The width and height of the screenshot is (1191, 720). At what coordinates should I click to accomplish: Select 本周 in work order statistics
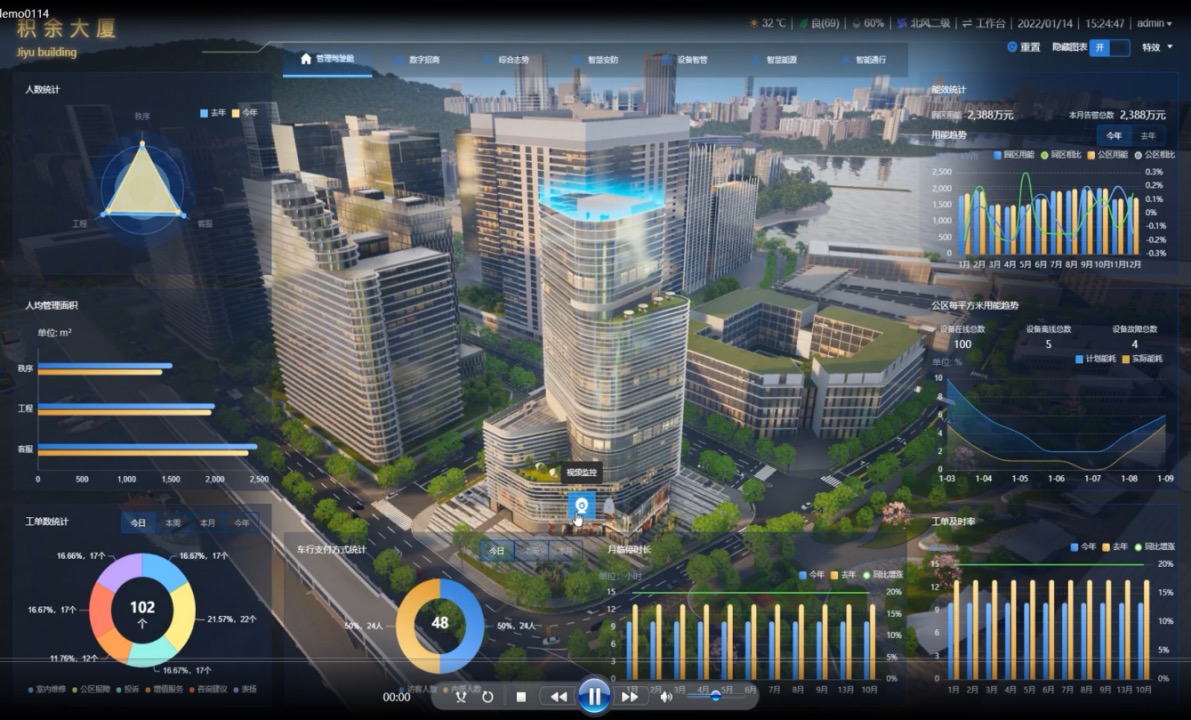click(x=172, y=523)
